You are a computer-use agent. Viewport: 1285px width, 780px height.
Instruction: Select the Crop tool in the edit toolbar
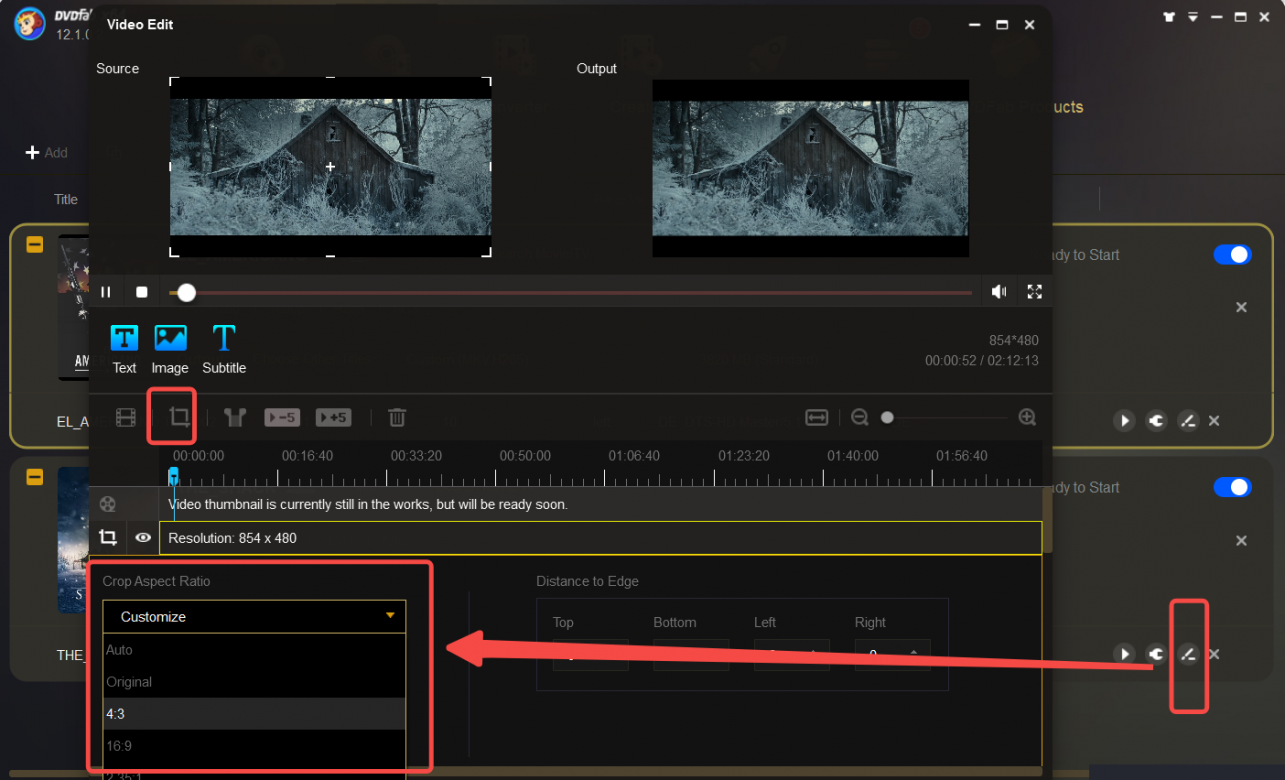coord(179,417)
